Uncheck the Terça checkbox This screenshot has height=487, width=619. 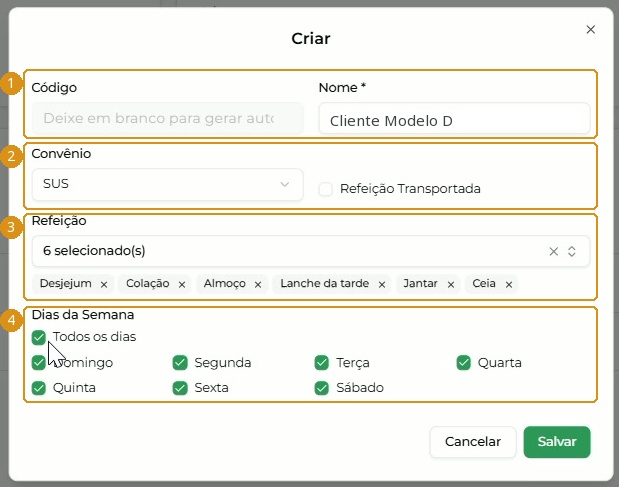pos(322,363)
